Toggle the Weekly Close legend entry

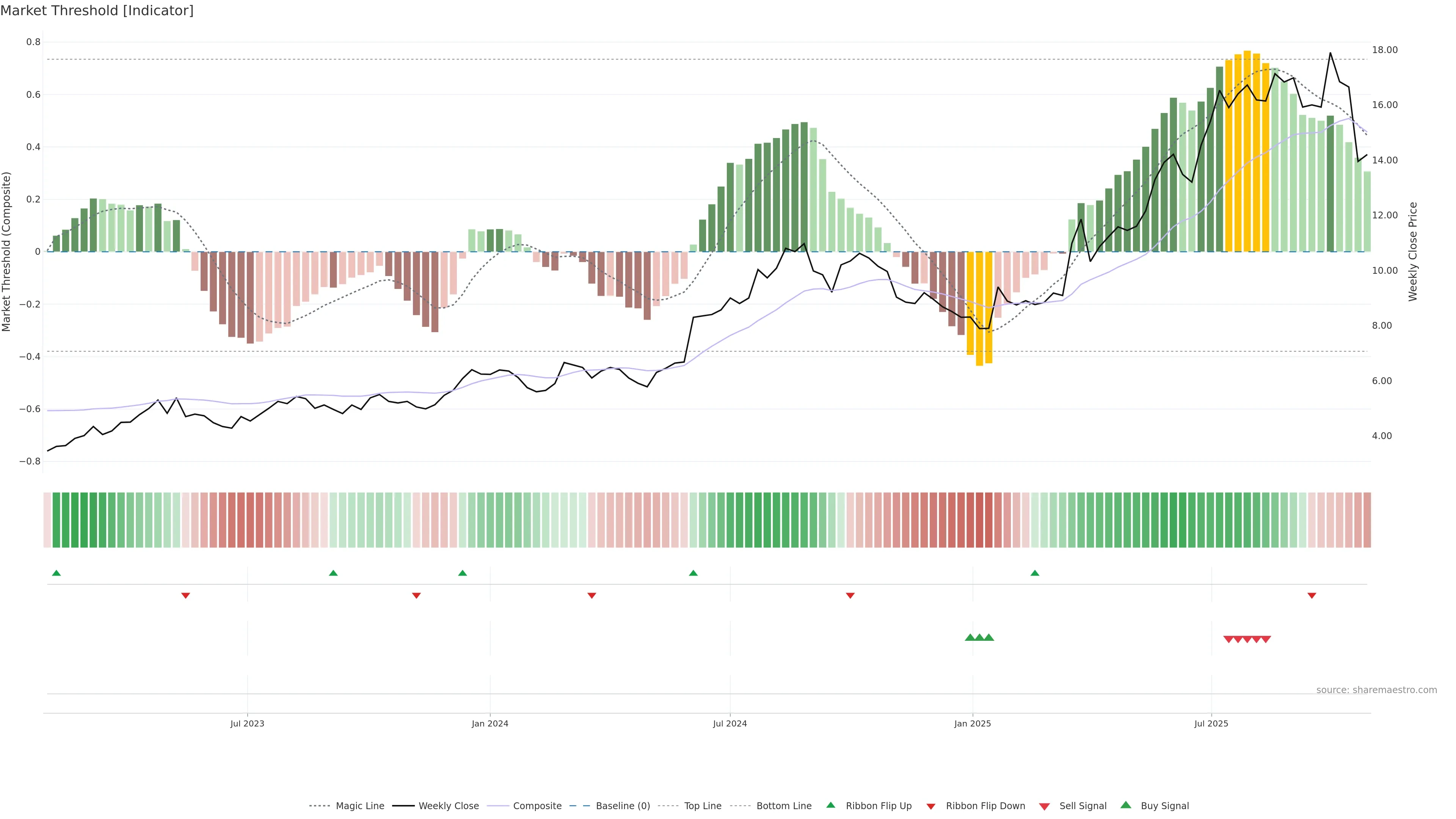[448, 806]
